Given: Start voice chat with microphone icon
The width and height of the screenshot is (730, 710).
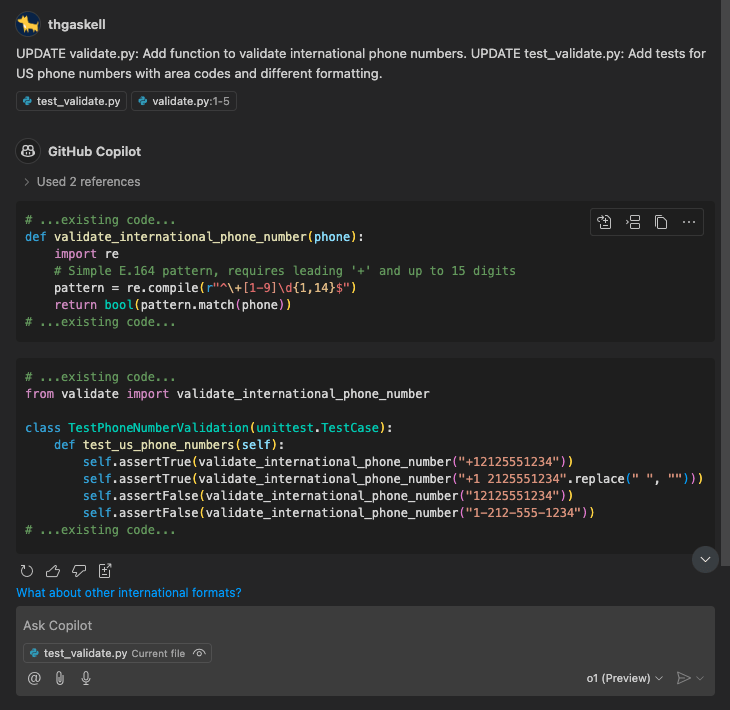Looking at the screenshot, I should 86,678.
